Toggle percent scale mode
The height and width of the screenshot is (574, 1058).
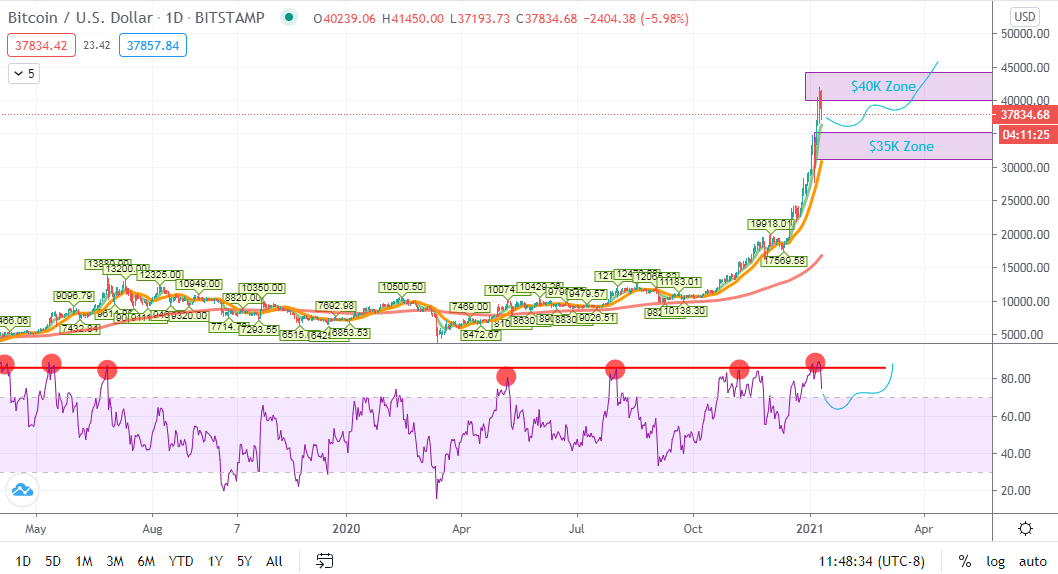coord(965,561)
